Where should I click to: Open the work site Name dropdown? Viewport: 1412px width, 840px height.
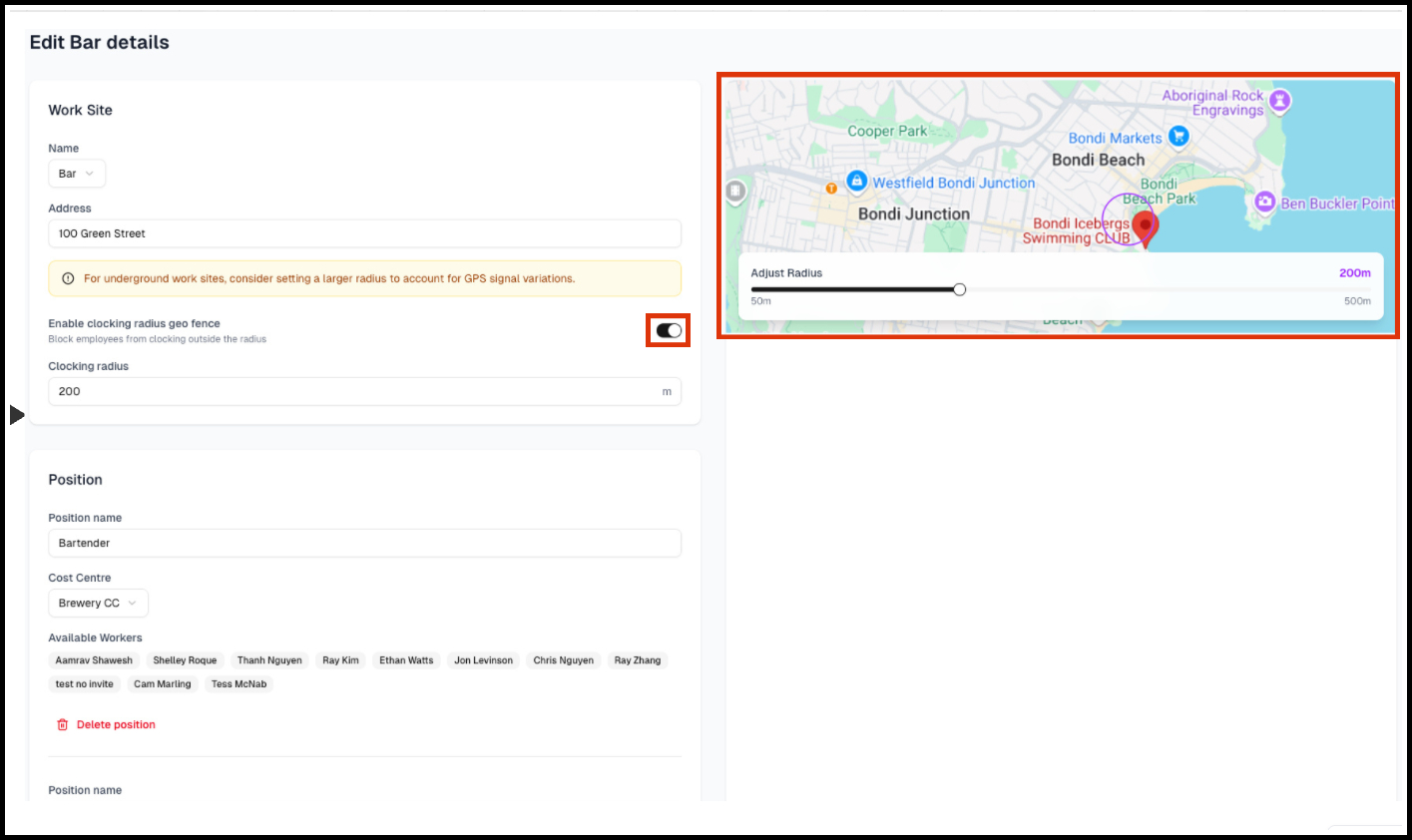[77, 174]
